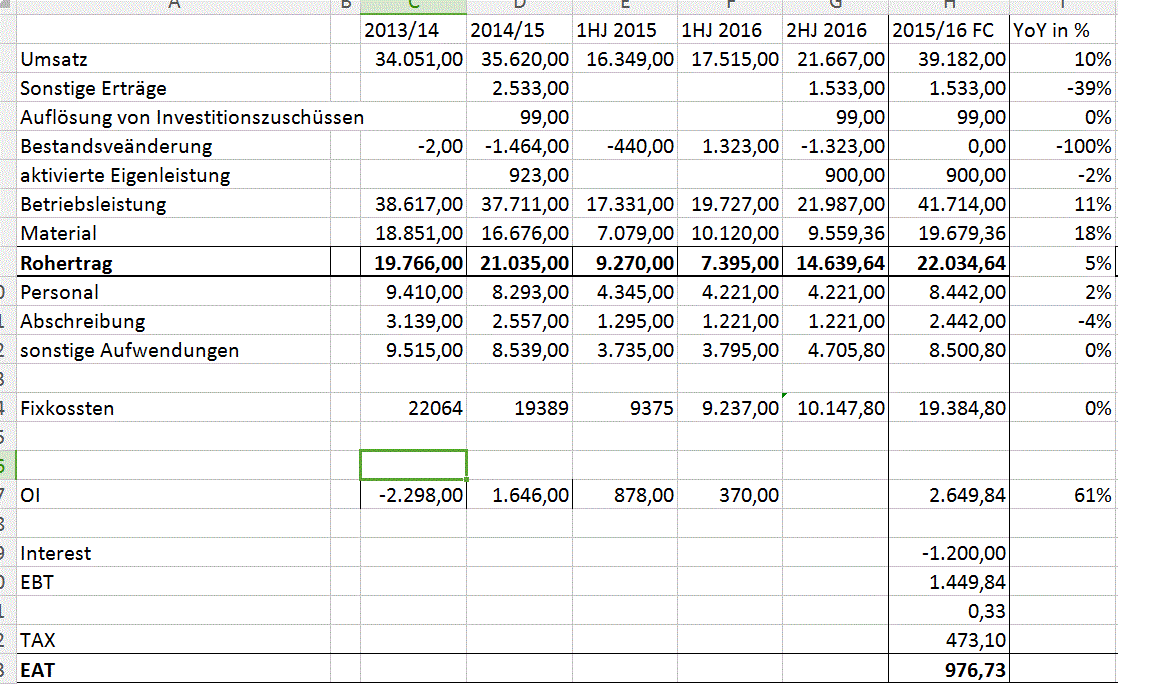The width and height of the screenshot is (1152, 684).
Task: Click 'Auflösung von Investitionszuschüssen' label
Action: 192,117
